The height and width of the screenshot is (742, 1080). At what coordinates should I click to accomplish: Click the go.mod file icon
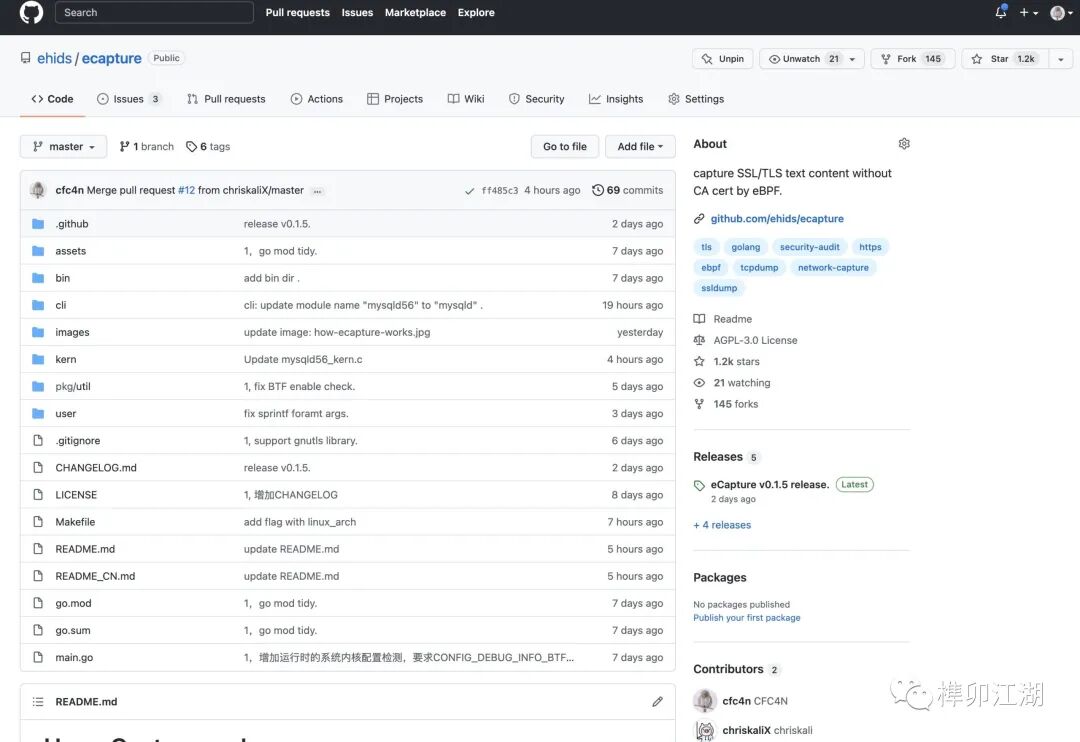38,603
